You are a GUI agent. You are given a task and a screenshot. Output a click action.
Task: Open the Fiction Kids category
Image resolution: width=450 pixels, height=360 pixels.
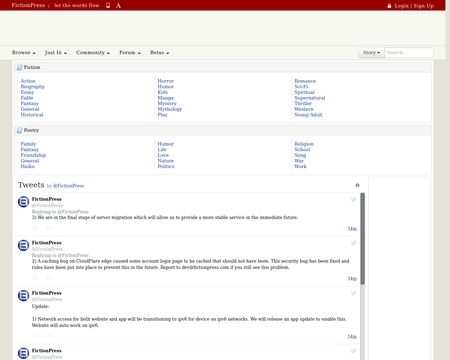pos(163,92)
